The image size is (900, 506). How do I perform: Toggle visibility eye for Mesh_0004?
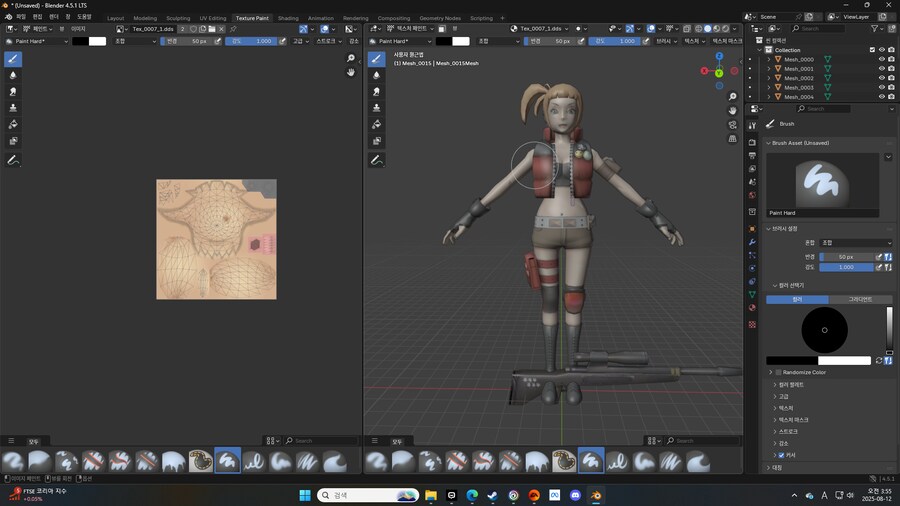(882, 96)
